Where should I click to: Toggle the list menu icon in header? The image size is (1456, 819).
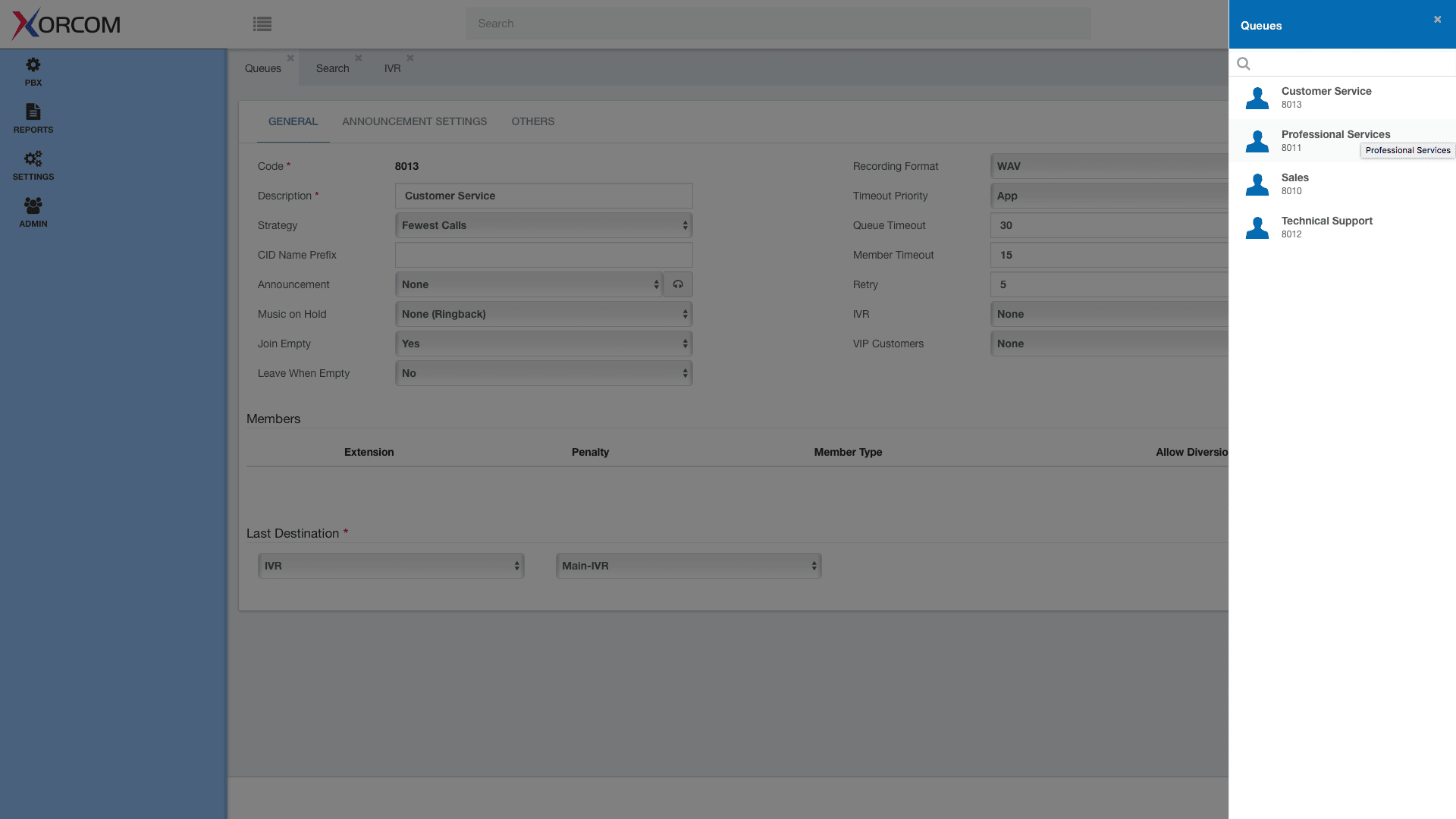[x=262, y=24]
